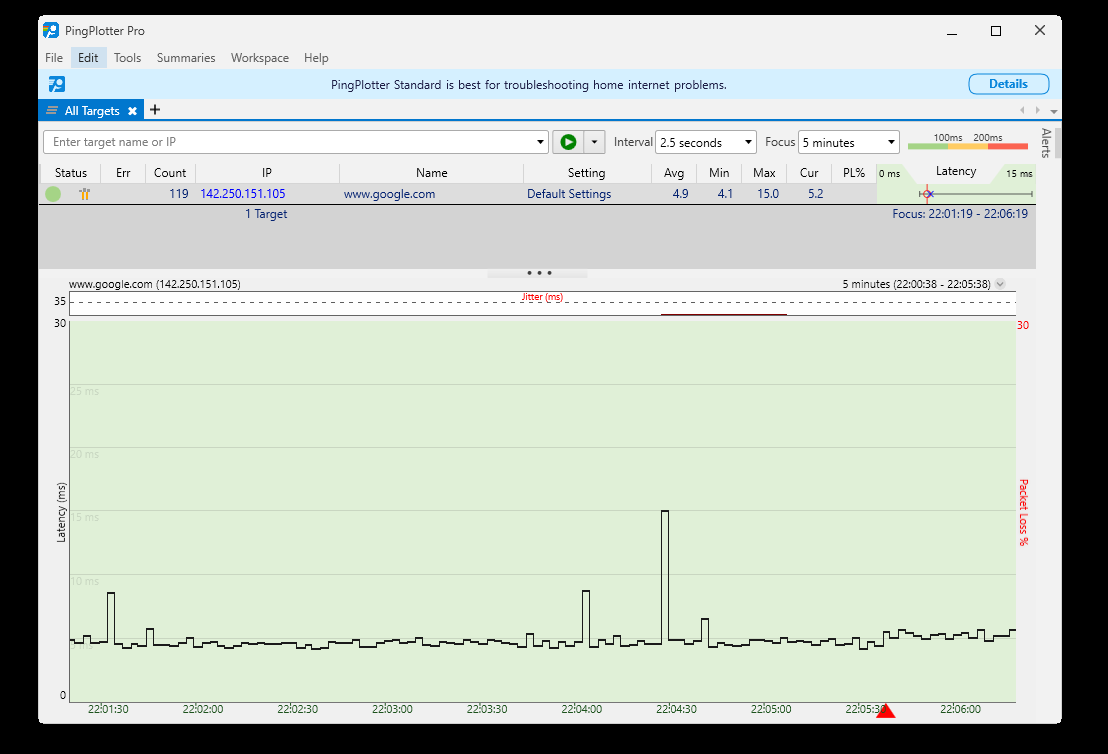This screenshot has height=754, width=1108.
Task: Click the Default Settings link for google.com
Action: click(569, 194)
